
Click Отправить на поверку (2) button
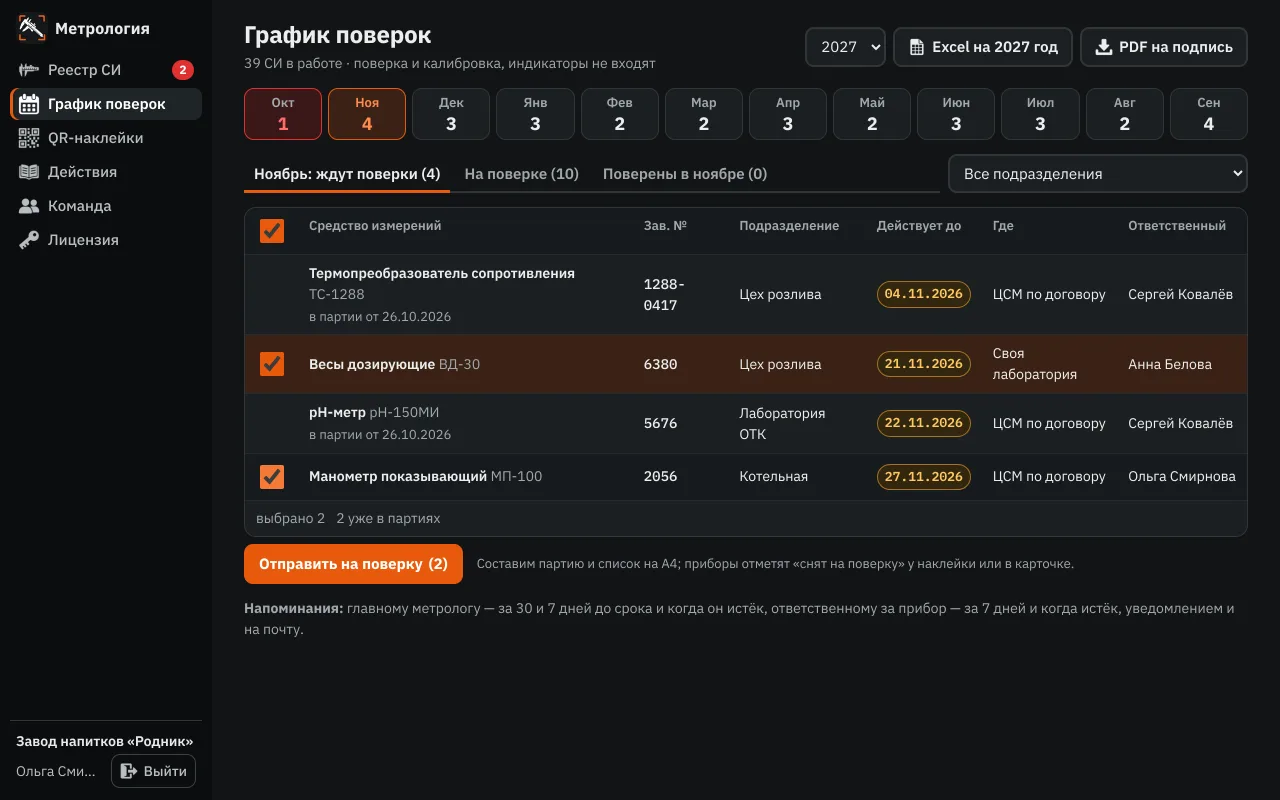tap(353, 564)
